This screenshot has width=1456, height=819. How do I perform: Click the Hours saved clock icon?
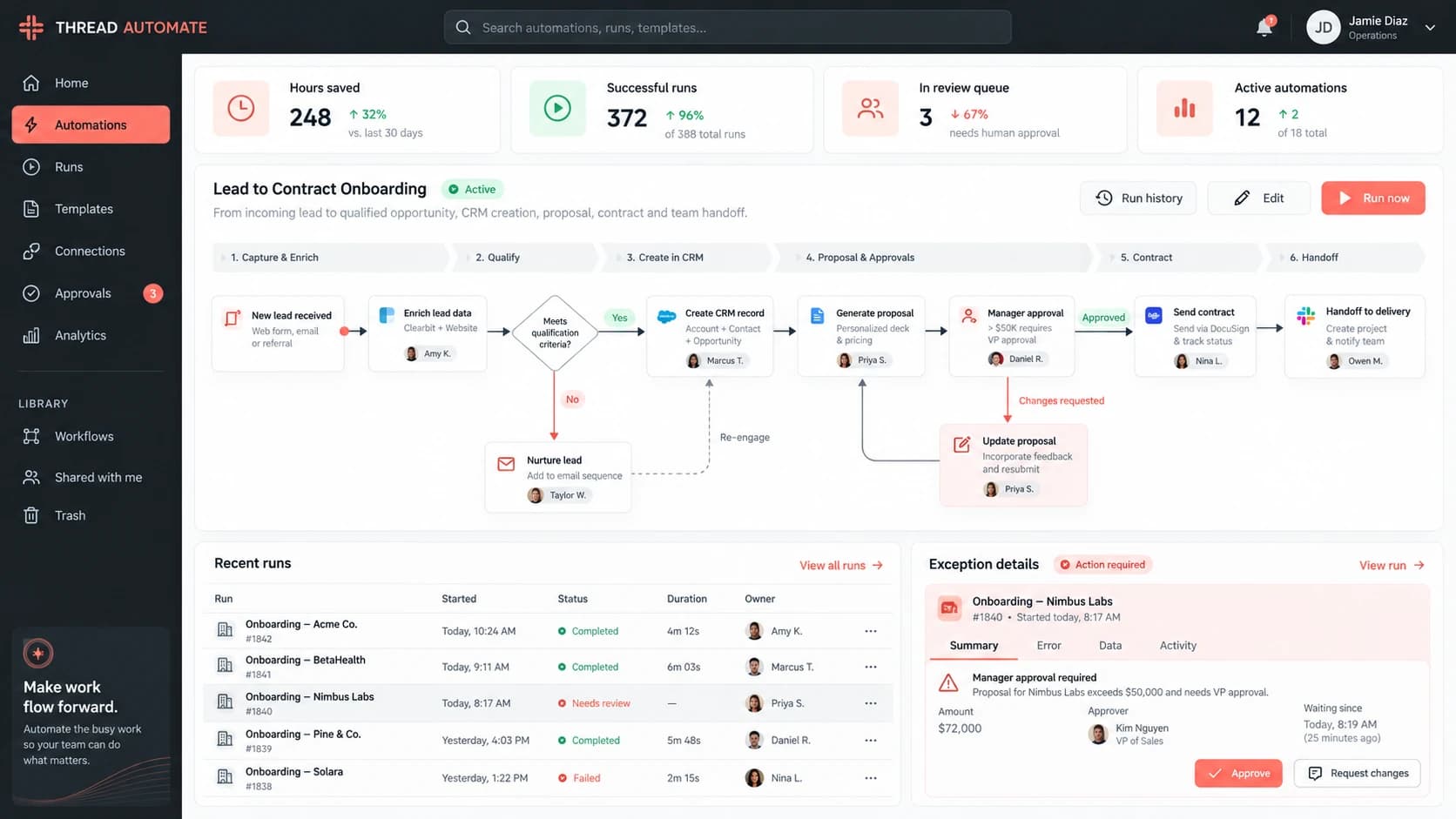[241, 109]
